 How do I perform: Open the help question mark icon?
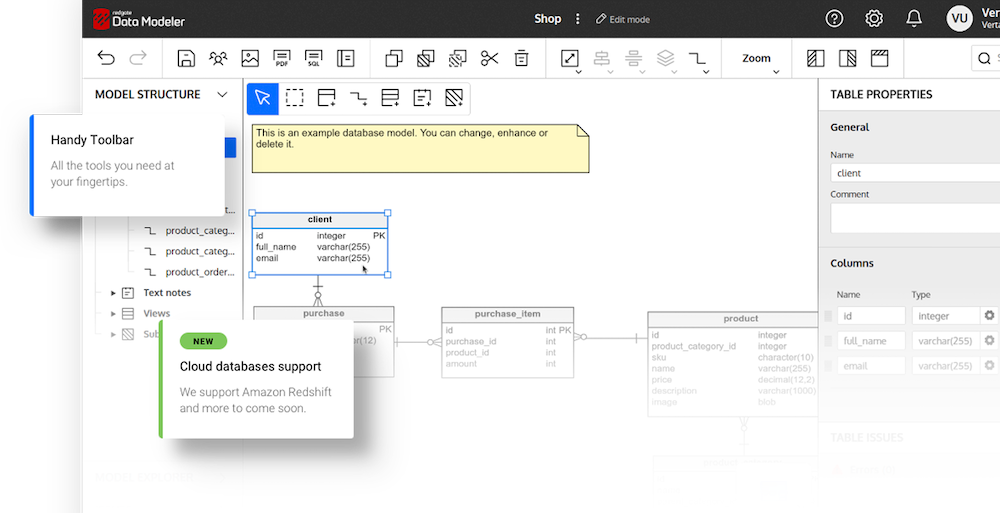point(834,19)
